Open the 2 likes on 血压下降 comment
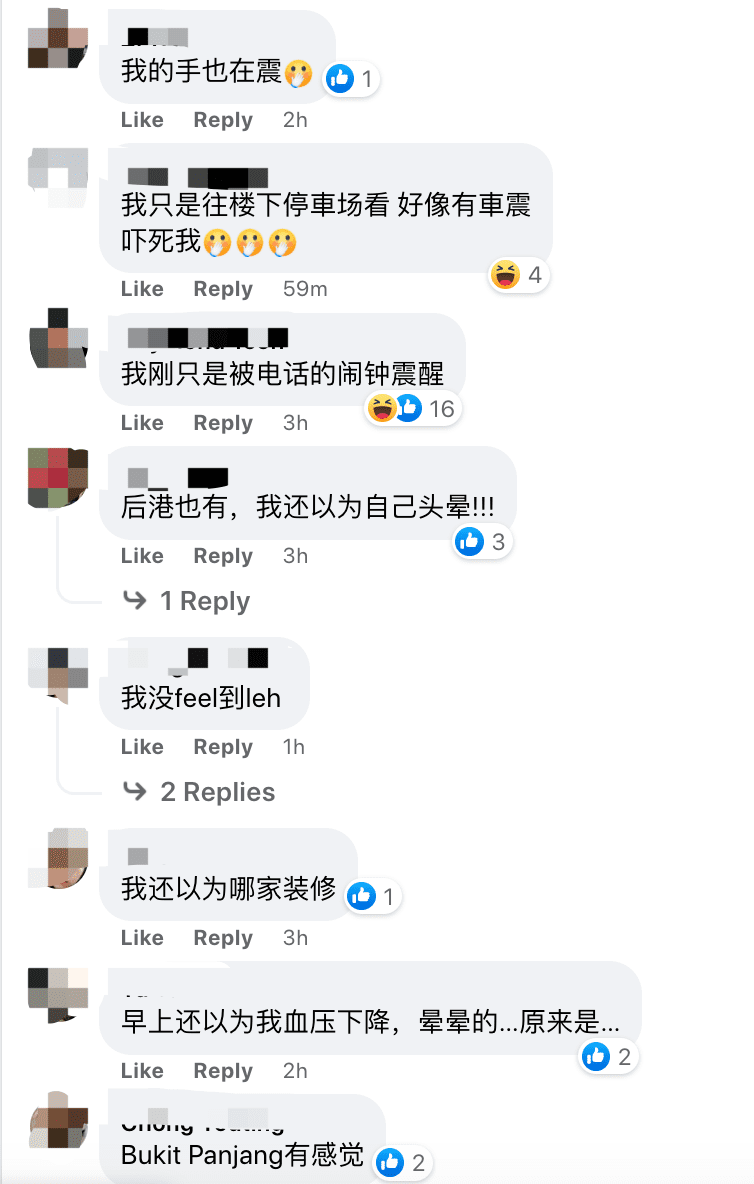 (609, 1056)
